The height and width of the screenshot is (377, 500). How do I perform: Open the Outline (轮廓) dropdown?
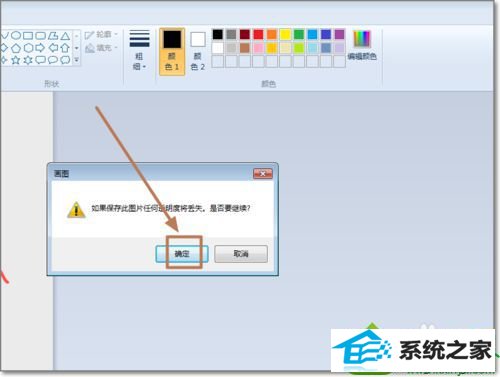101,35
